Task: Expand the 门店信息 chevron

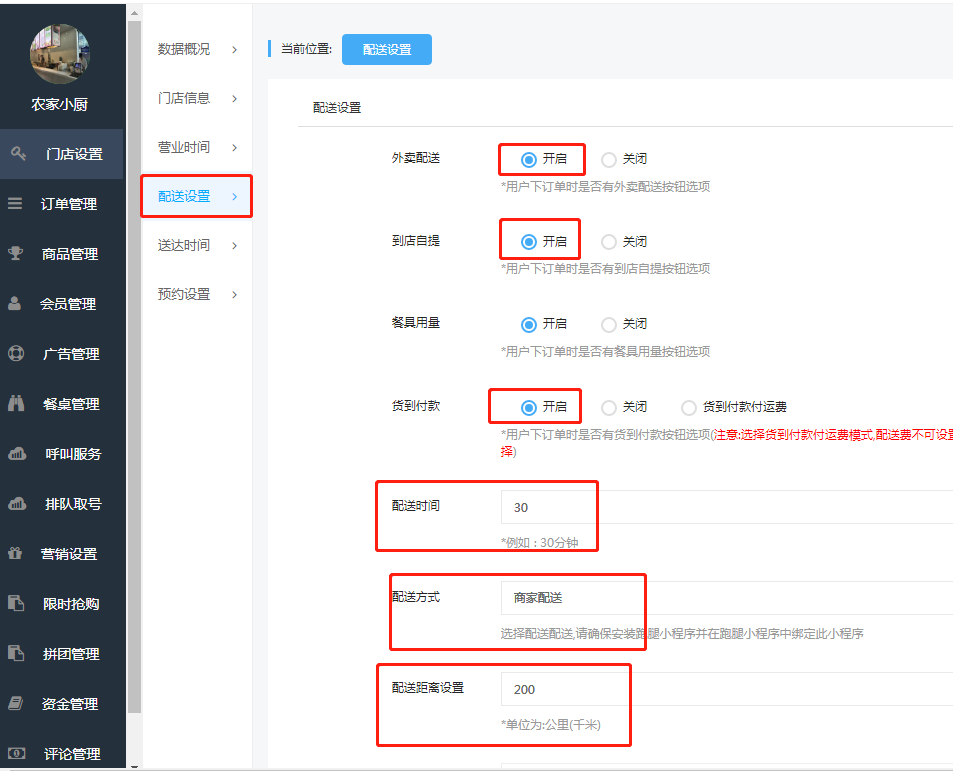Action: pos(235,98)
